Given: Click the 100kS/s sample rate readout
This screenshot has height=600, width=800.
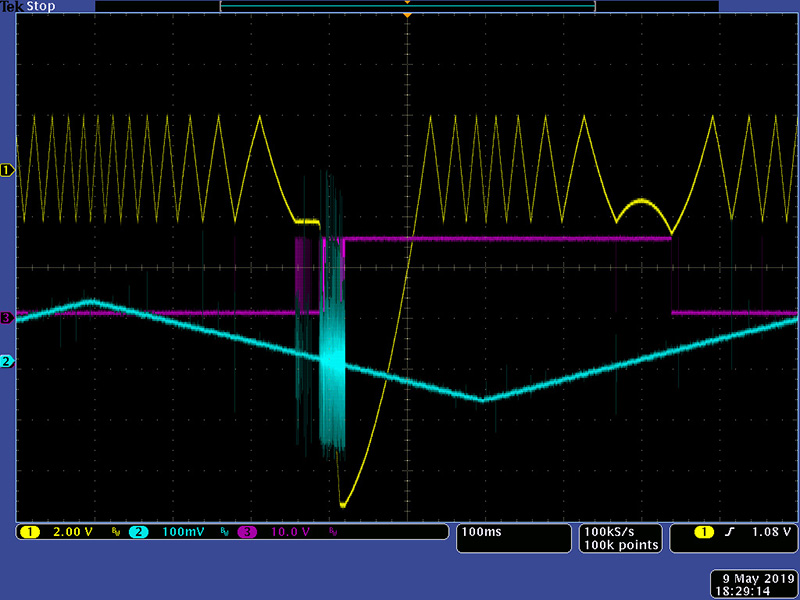Looking at the screenshot, I should click(609, 531).
